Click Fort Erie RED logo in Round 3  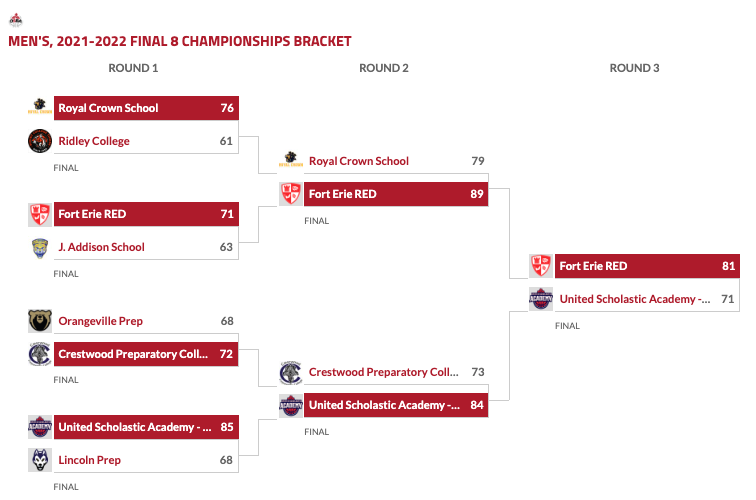tap(541, 266)
